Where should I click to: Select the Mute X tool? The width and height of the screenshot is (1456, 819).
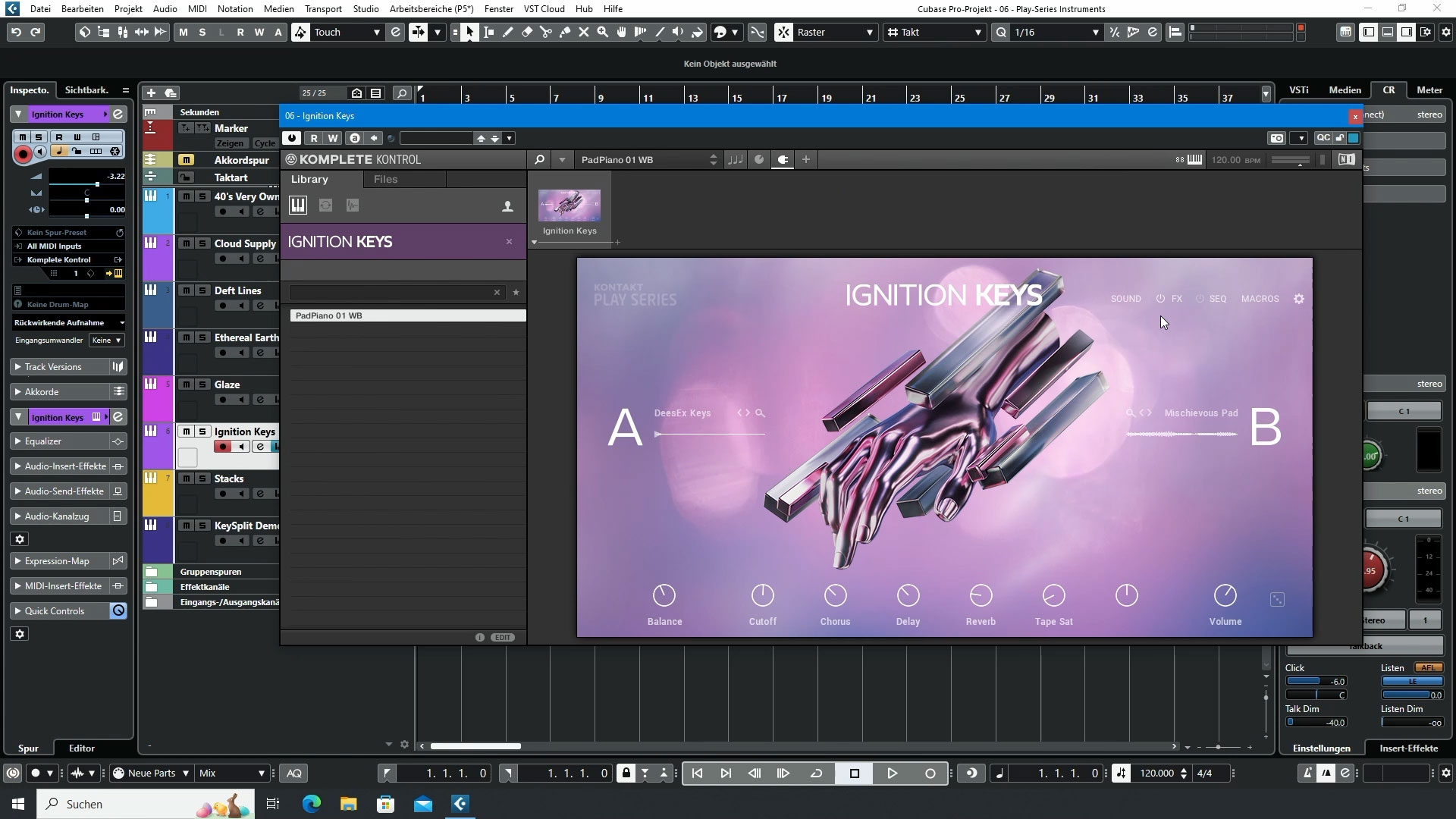point(584,32)
